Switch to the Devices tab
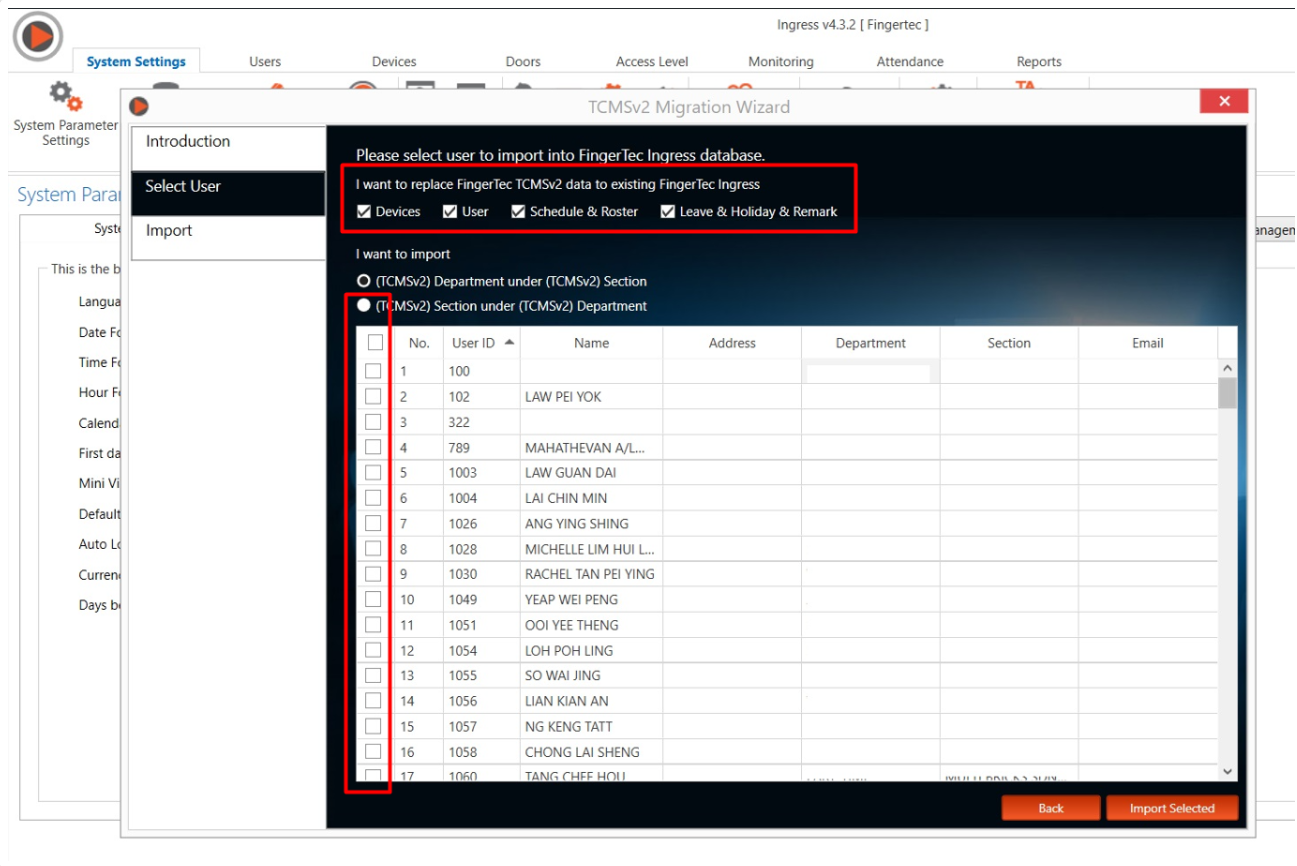1297x866 pixels. point(394,61)
